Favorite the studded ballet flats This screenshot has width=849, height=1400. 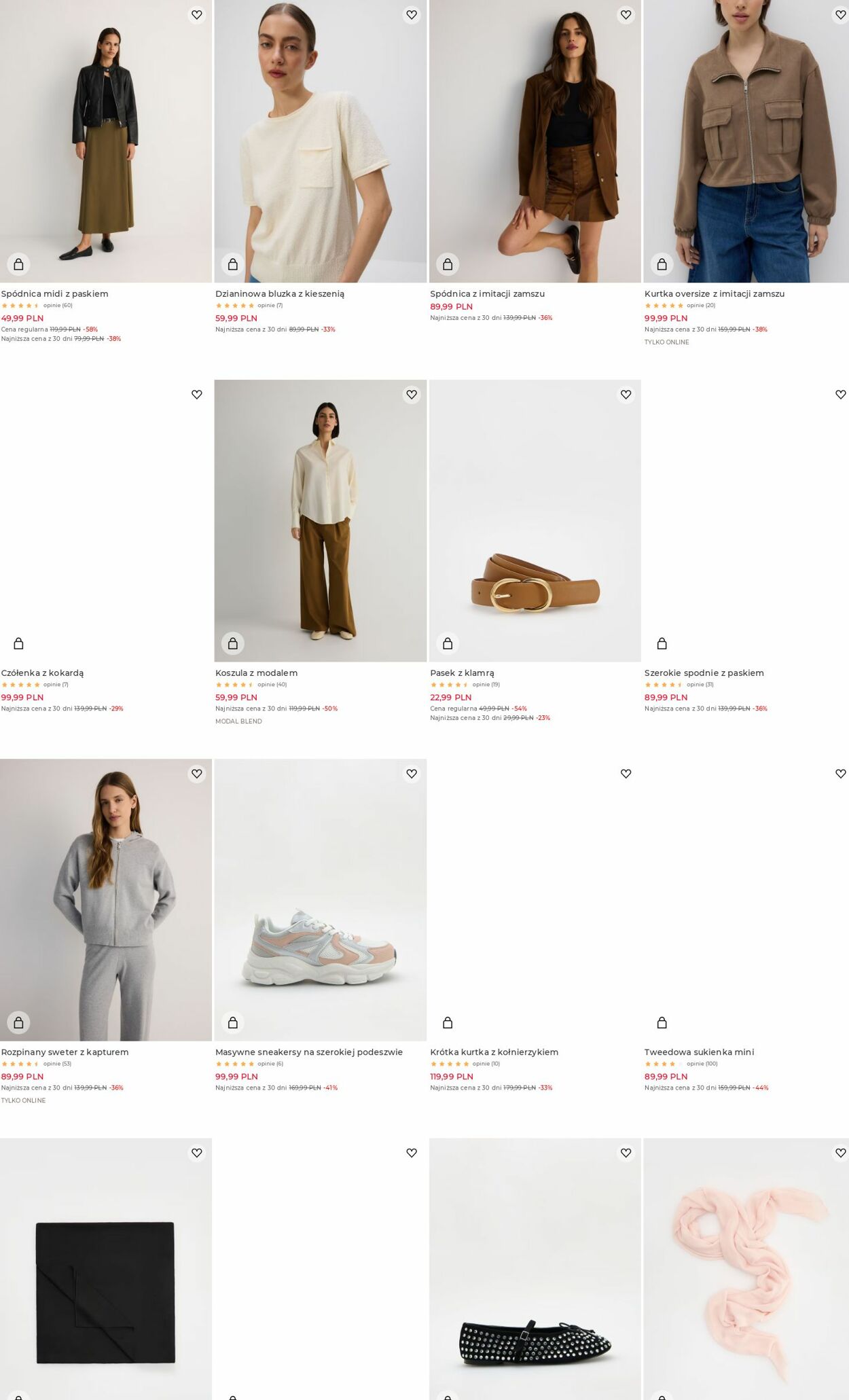tap(626, 1153)
